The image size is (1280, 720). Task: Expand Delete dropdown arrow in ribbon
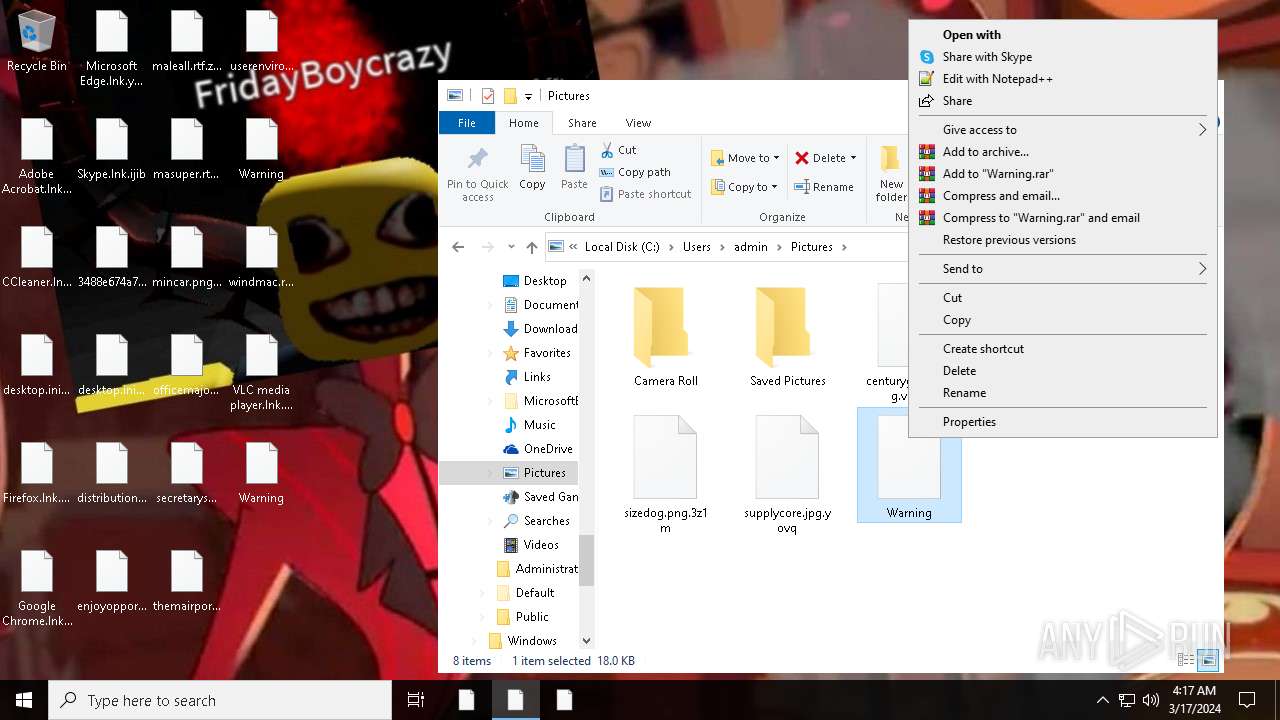853,158
